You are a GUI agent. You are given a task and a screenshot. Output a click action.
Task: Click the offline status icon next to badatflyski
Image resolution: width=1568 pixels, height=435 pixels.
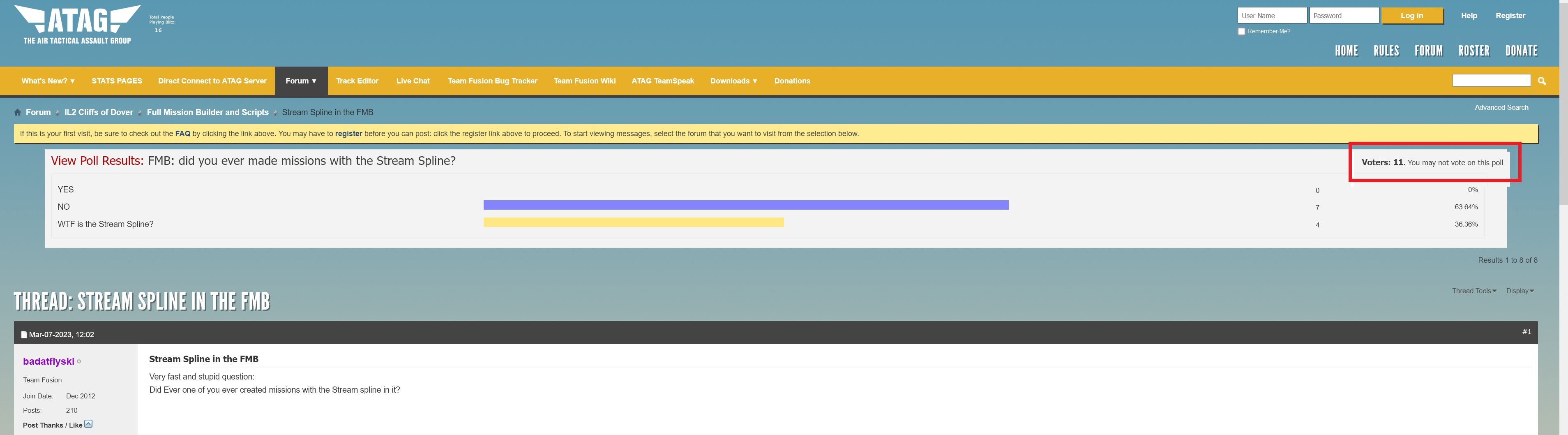(x=79, y=362)
